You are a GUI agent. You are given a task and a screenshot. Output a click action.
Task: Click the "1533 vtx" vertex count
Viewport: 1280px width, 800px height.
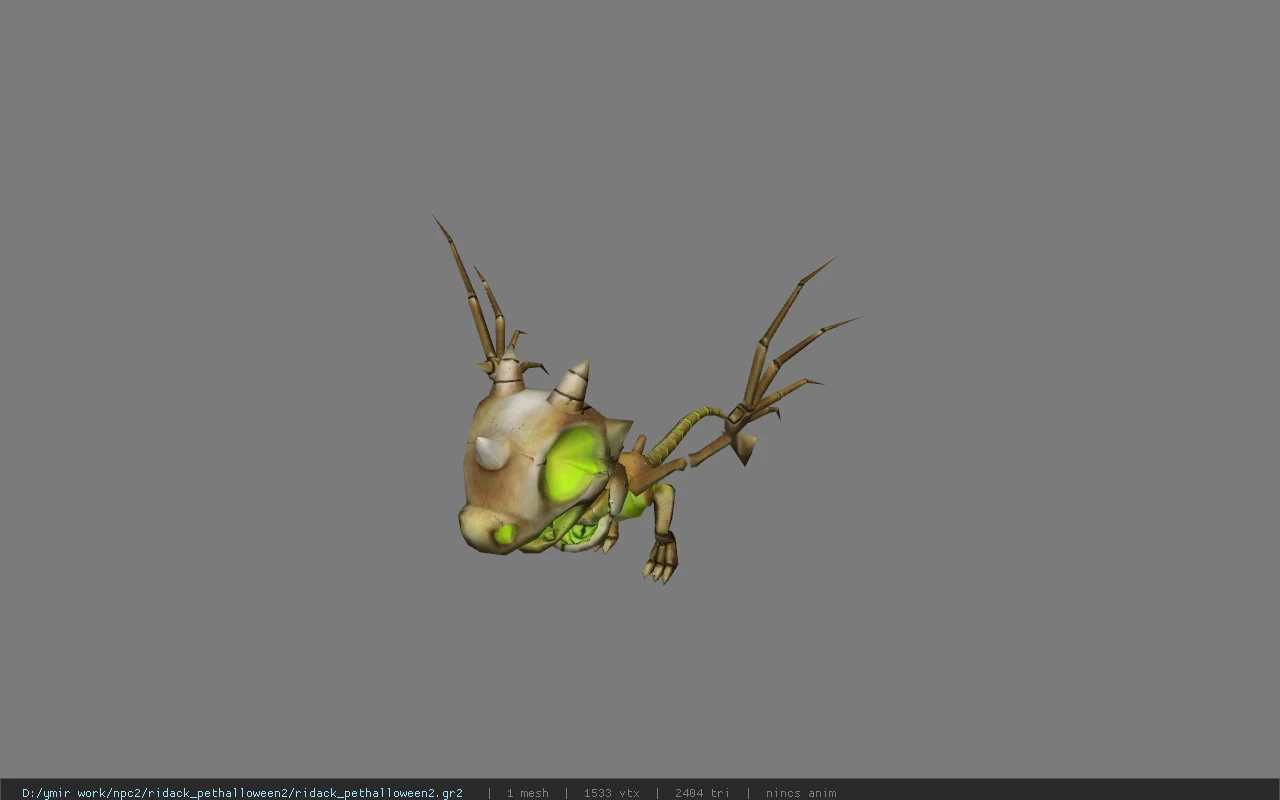click(611, 793)
